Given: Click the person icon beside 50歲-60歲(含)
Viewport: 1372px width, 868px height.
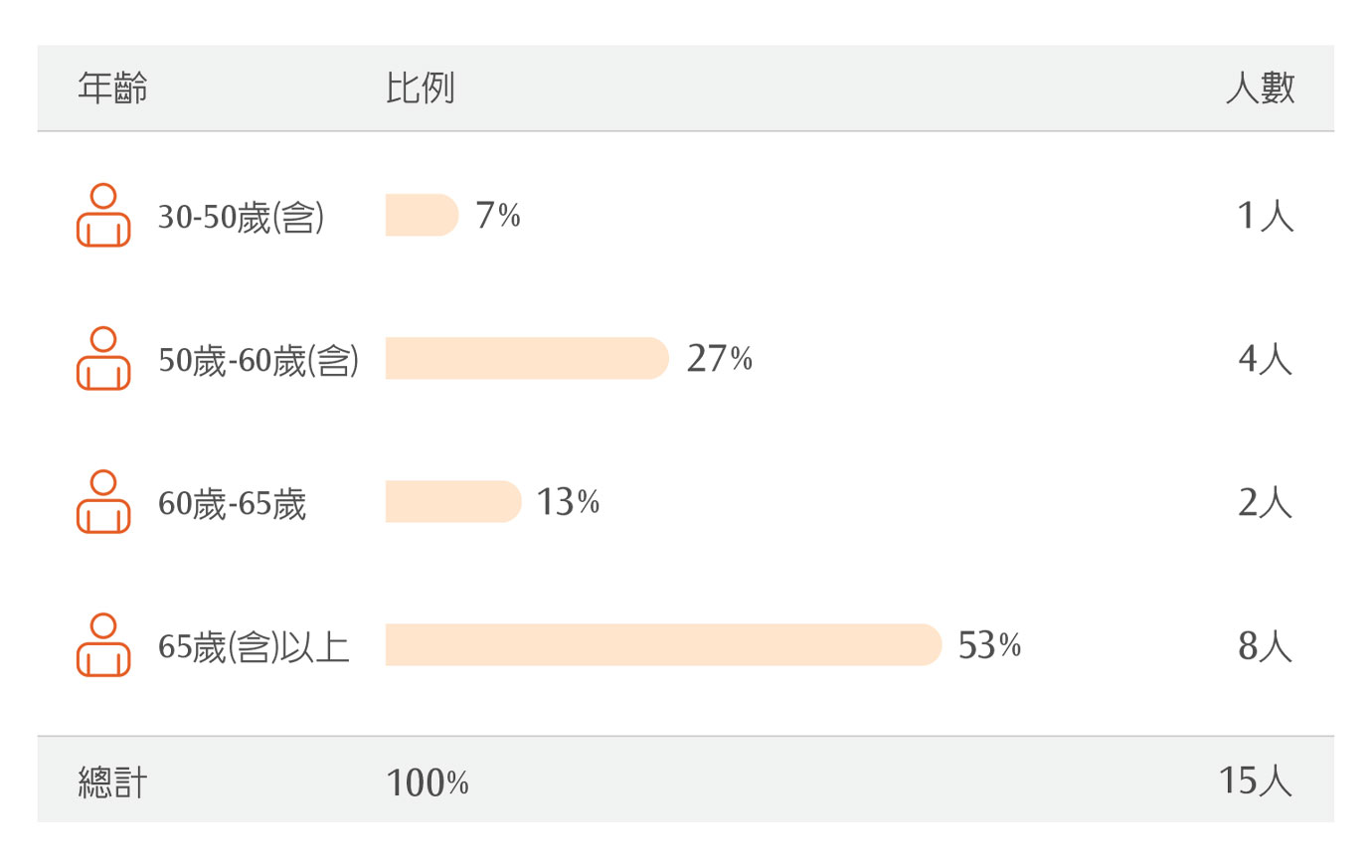Looking at the screenshot, I should (103, 358).
